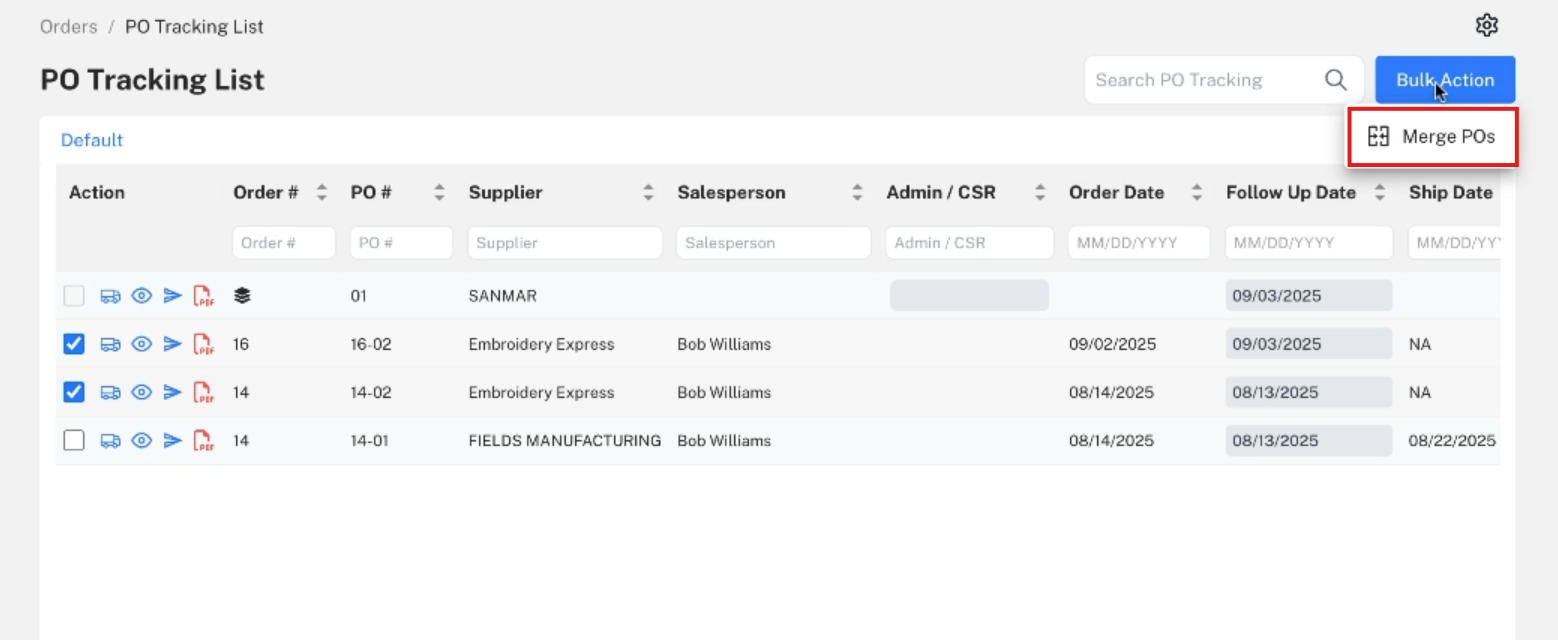Deselect the checkbox for PO 14-02
The image size is (1558, 640).
point(73,392)
